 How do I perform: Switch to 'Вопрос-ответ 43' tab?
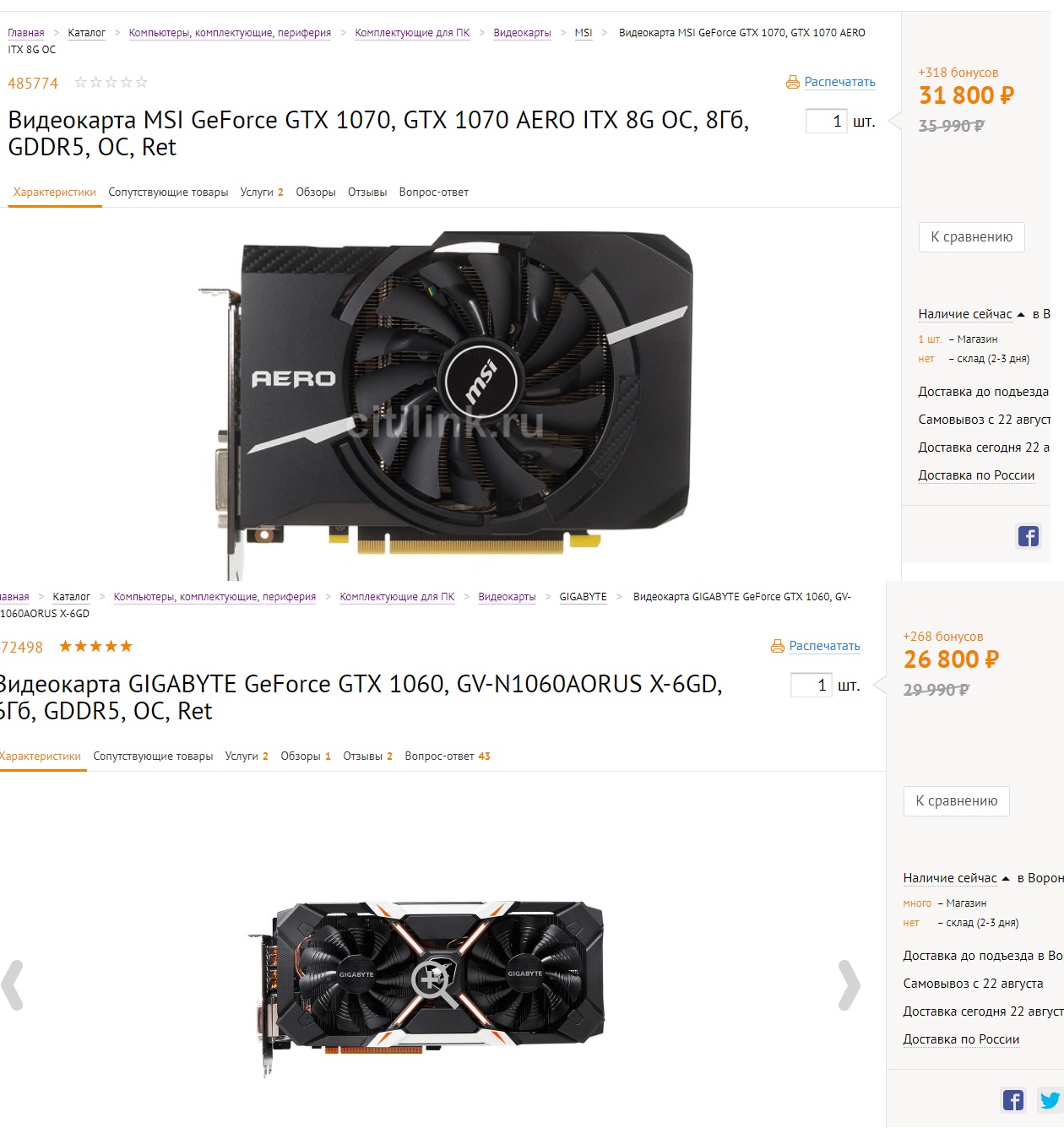click(x=448, y=757)
